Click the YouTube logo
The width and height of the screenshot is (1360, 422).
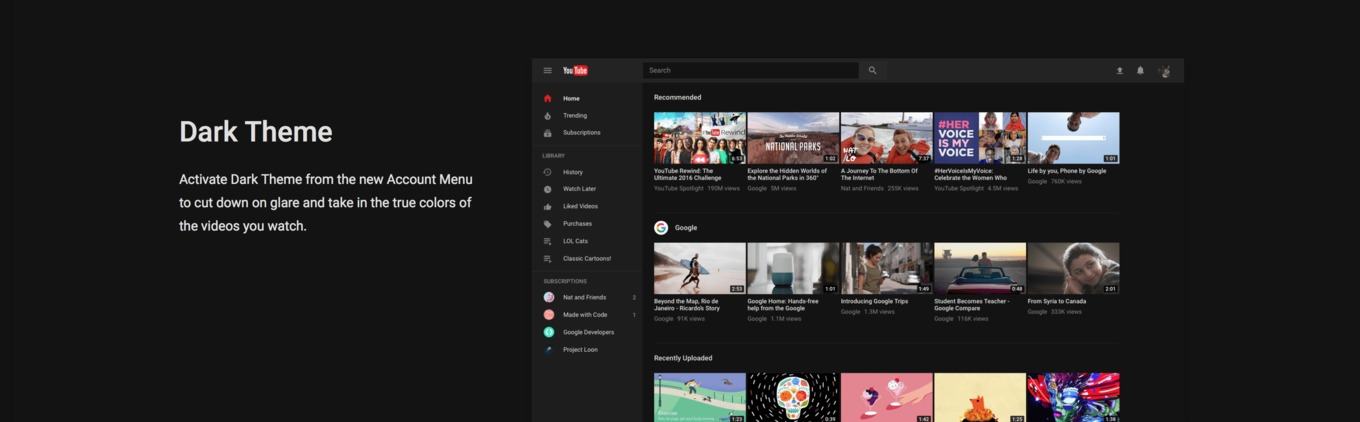pos(575,70)
